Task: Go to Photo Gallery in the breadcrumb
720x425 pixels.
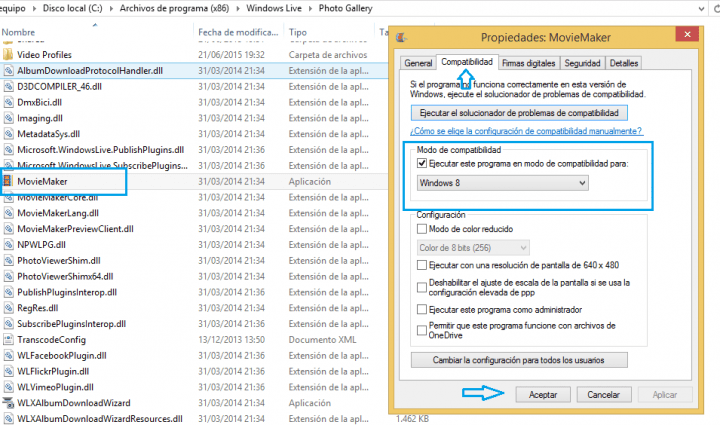Action: point(345,8)
